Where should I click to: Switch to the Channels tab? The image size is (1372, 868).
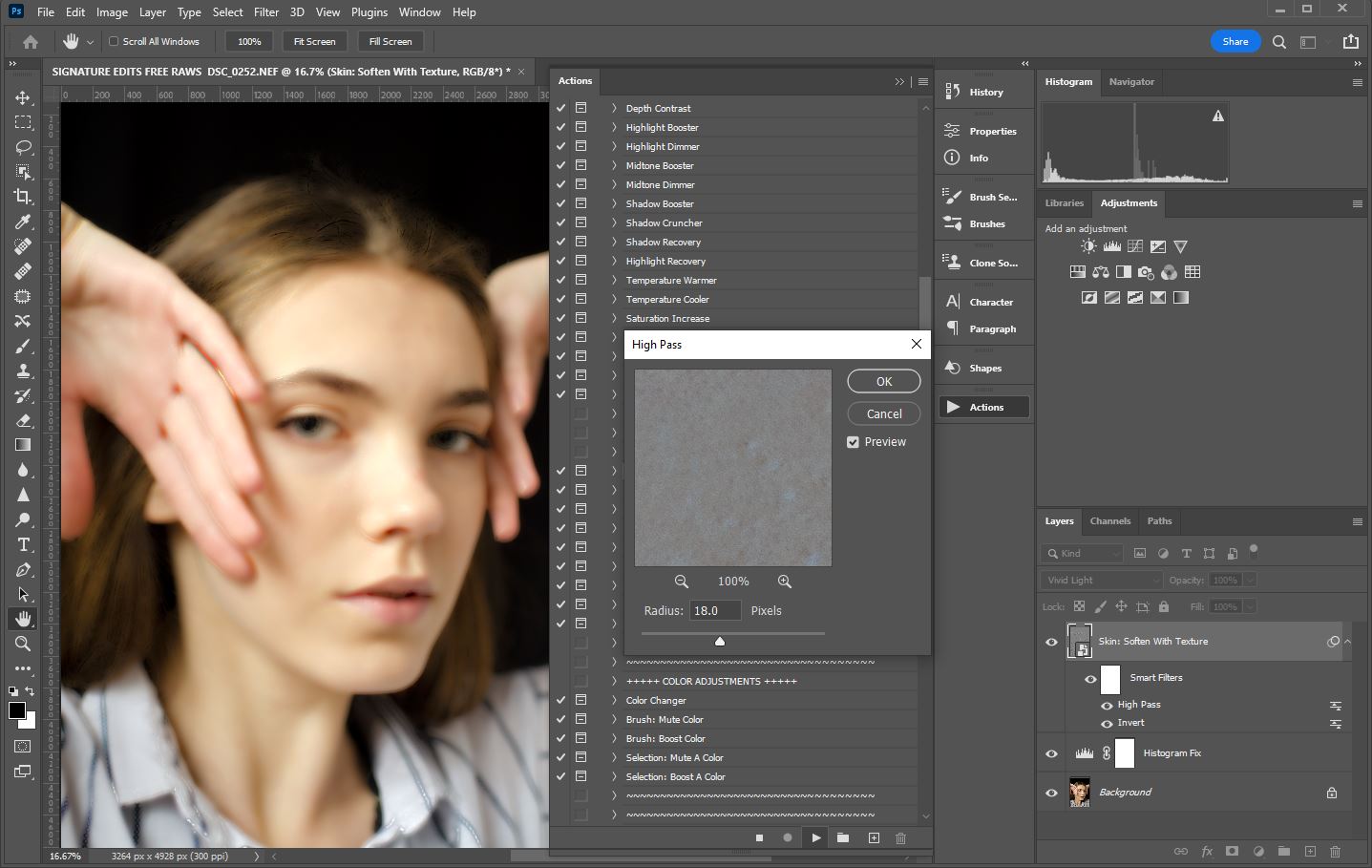coord(1109,521)
